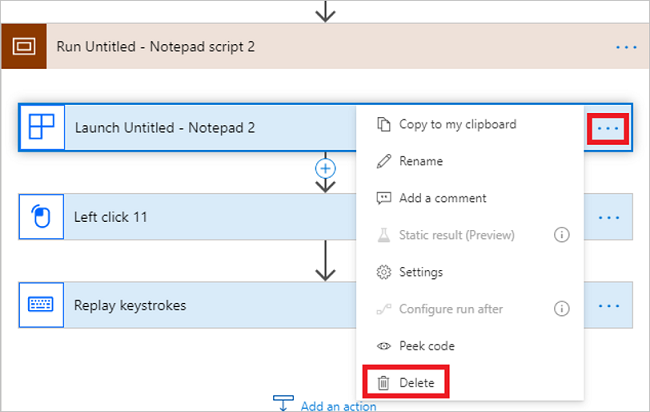Viewport: 650px width, 412px height.
Task: Select Peek code menu entry
Action: coord(427,346)
